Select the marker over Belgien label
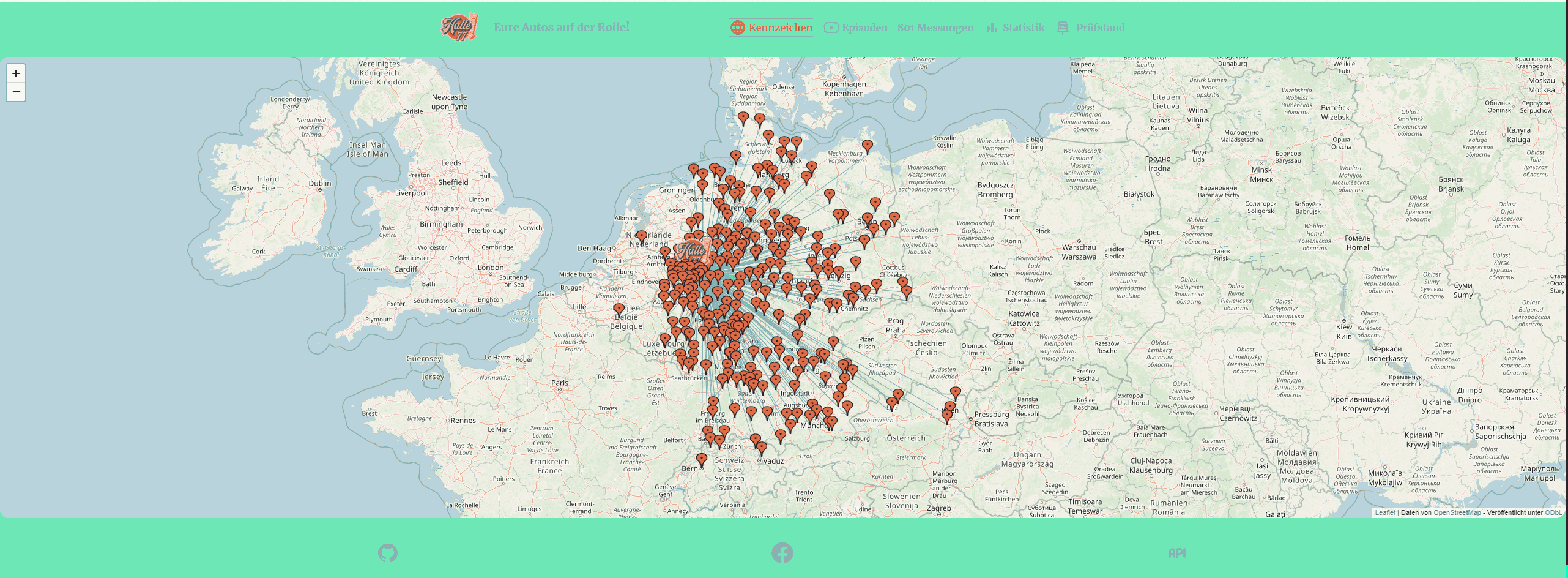 click(619, 310)
